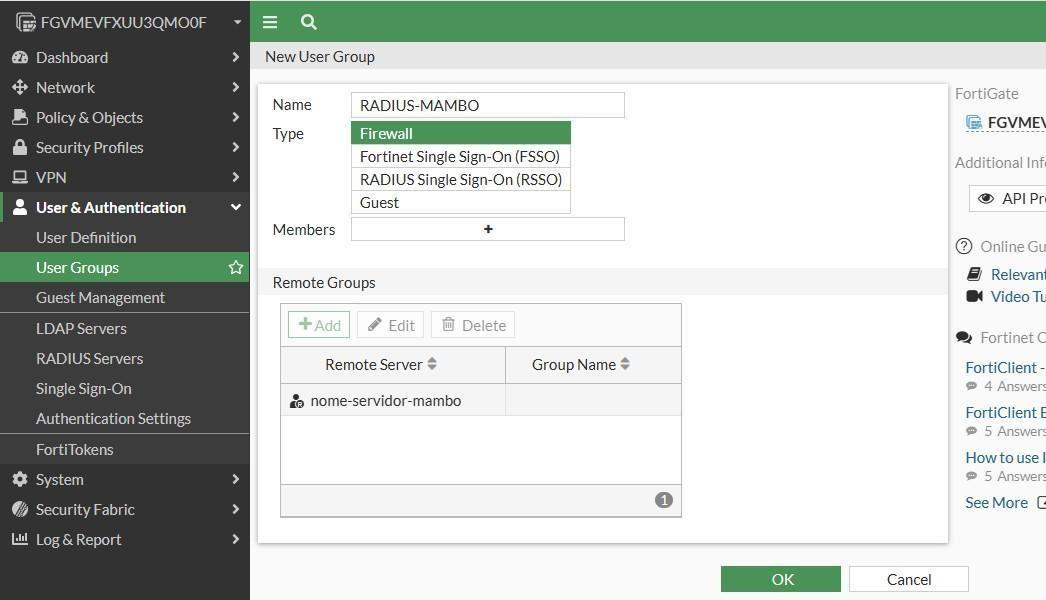
Task: Open User Groups menu item
Action: [125, 268]
